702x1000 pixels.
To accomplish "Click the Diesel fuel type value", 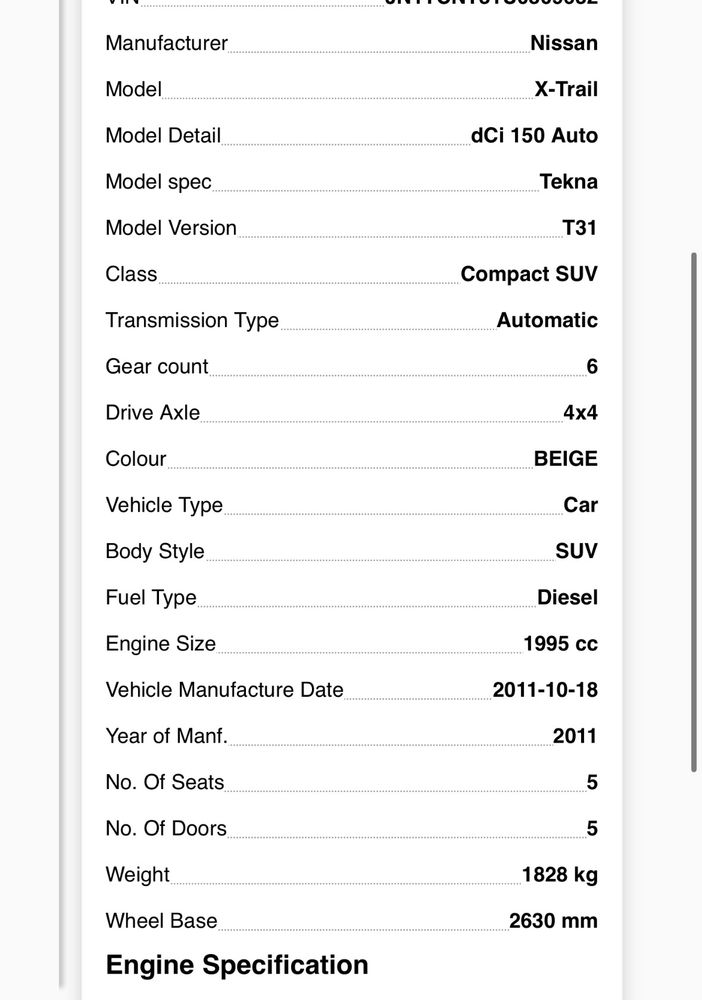I will [567, 597].
